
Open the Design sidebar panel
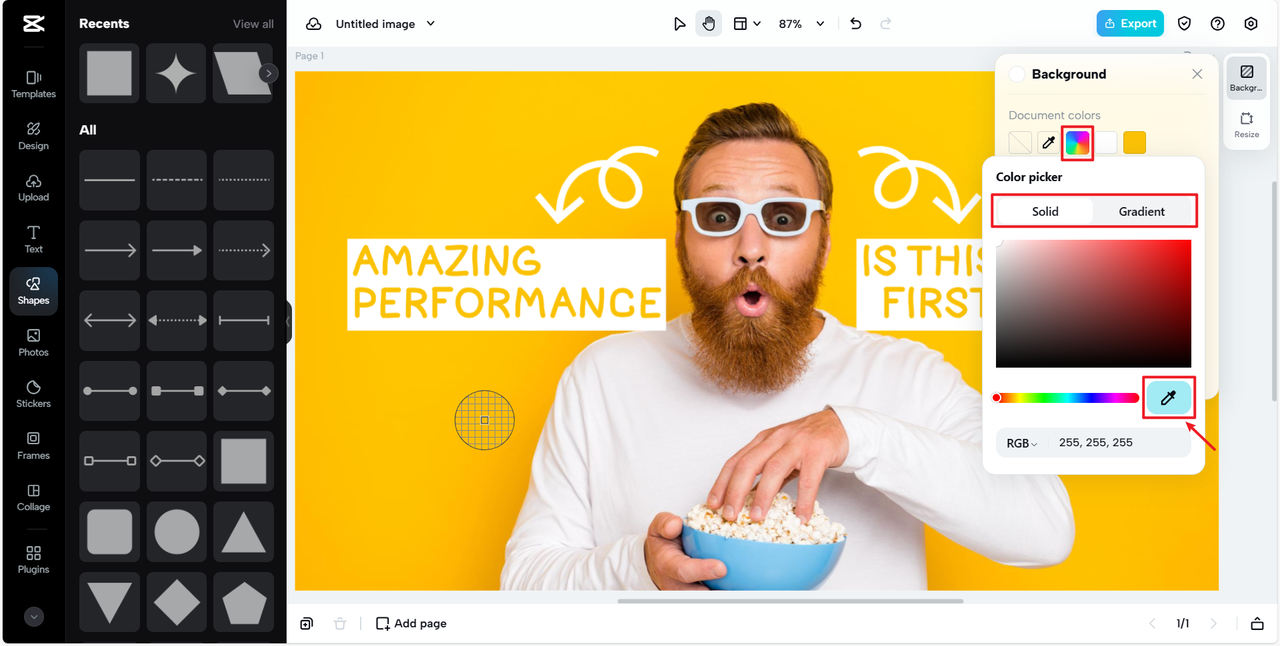pyautogui.click(x=33, y=136)
